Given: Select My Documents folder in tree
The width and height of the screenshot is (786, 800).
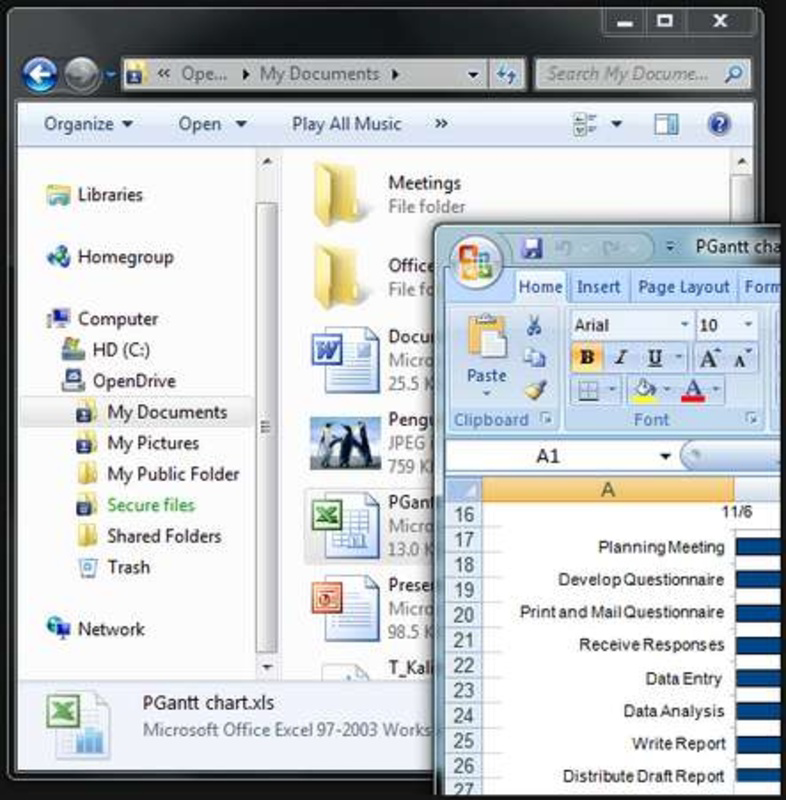Looking at the screenshot, I should tap(151, 412).
